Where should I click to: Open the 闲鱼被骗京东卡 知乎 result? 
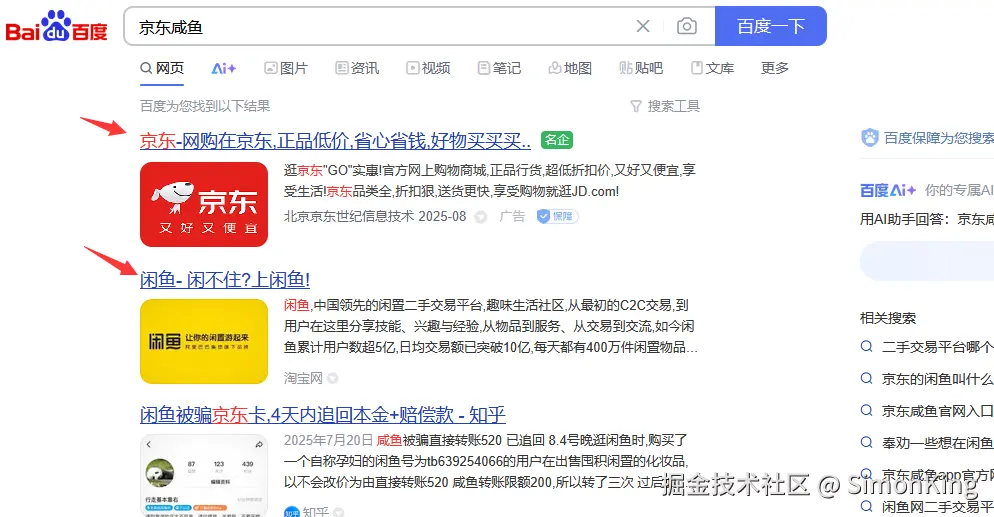[x=323, y=415]
